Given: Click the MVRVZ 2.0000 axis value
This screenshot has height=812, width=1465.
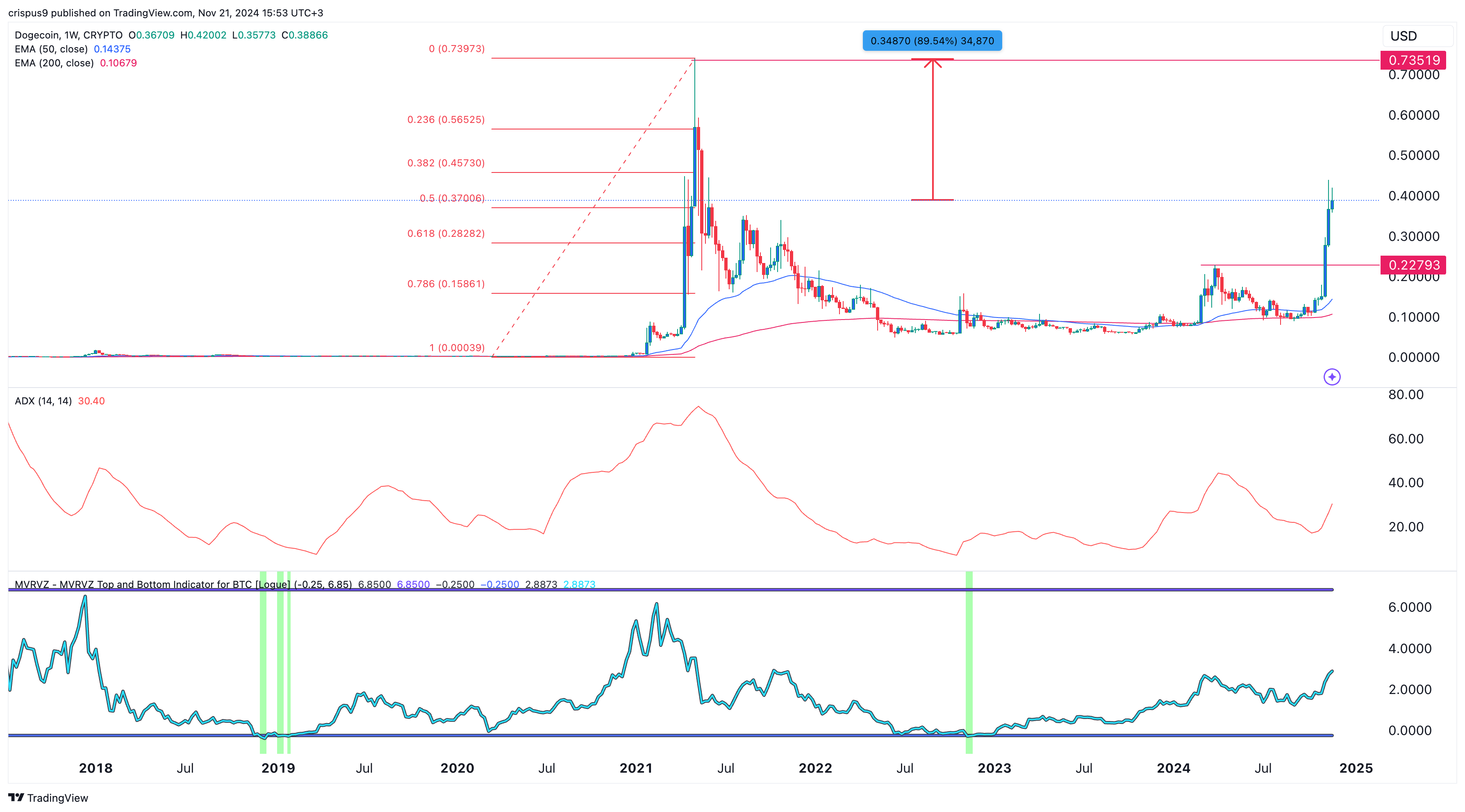Looking at the screenshot, I should click(x=1410, y=690).
